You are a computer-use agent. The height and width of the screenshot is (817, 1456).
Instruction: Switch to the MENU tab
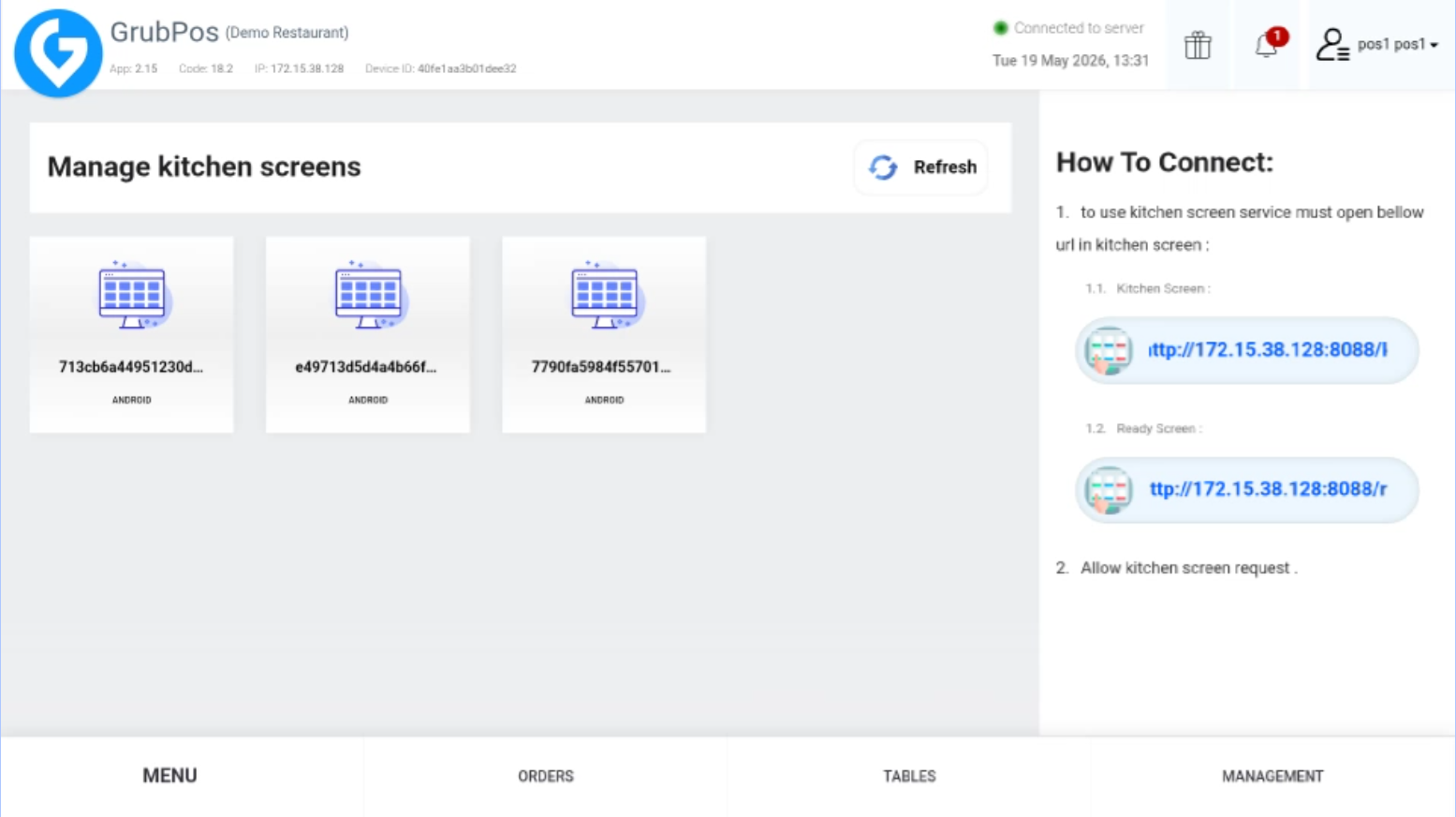pos(169,776)
